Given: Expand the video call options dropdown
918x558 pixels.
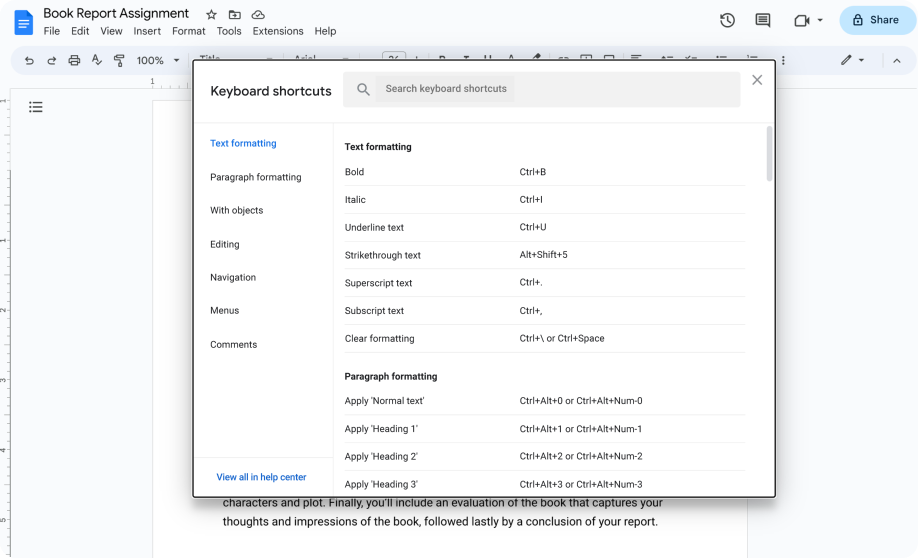Looking at the screenshot, I should pyautogui.click(x=820, y=20).
